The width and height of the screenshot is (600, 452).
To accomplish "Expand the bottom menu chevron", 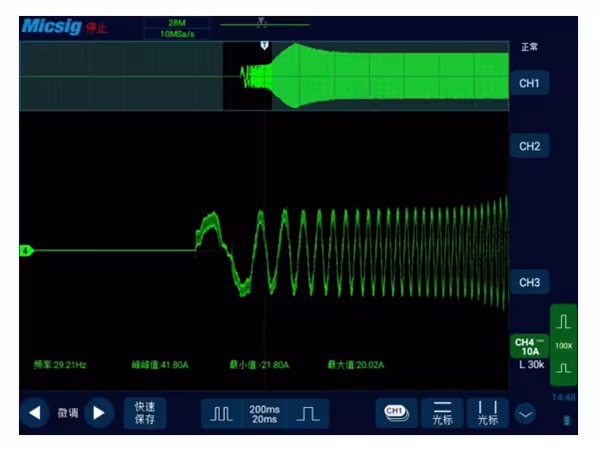I will pyautogui.click(x=525, y=414).
